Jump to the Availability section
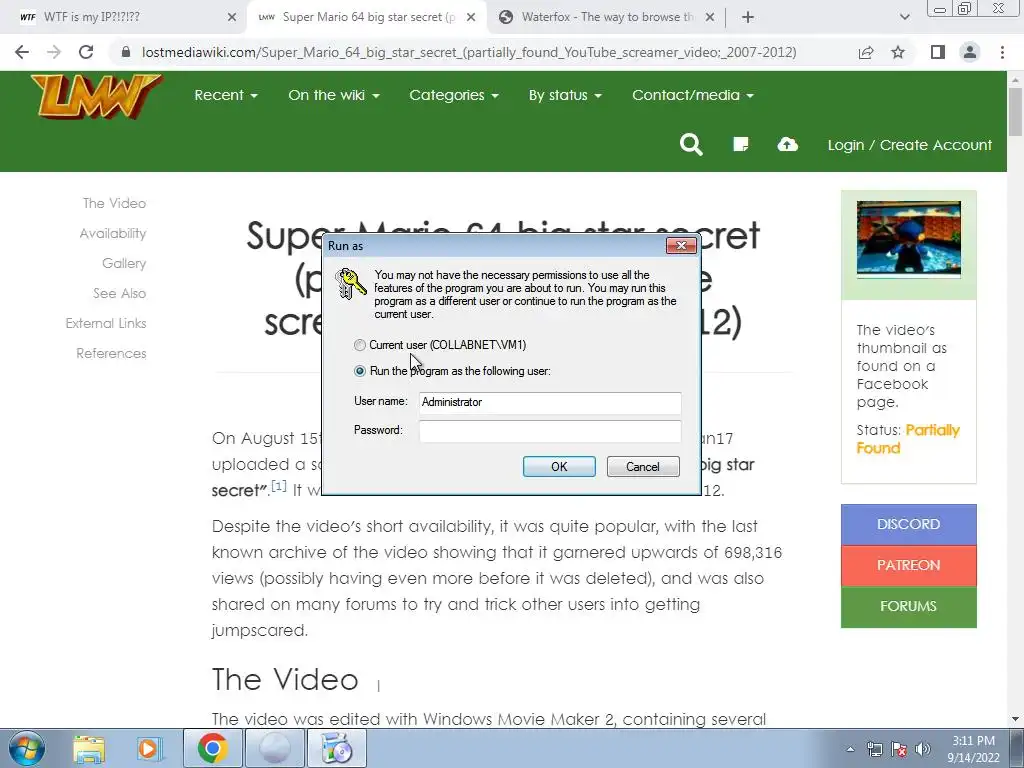This screenshot has height=768, width=1024. (x=113, y=233)
